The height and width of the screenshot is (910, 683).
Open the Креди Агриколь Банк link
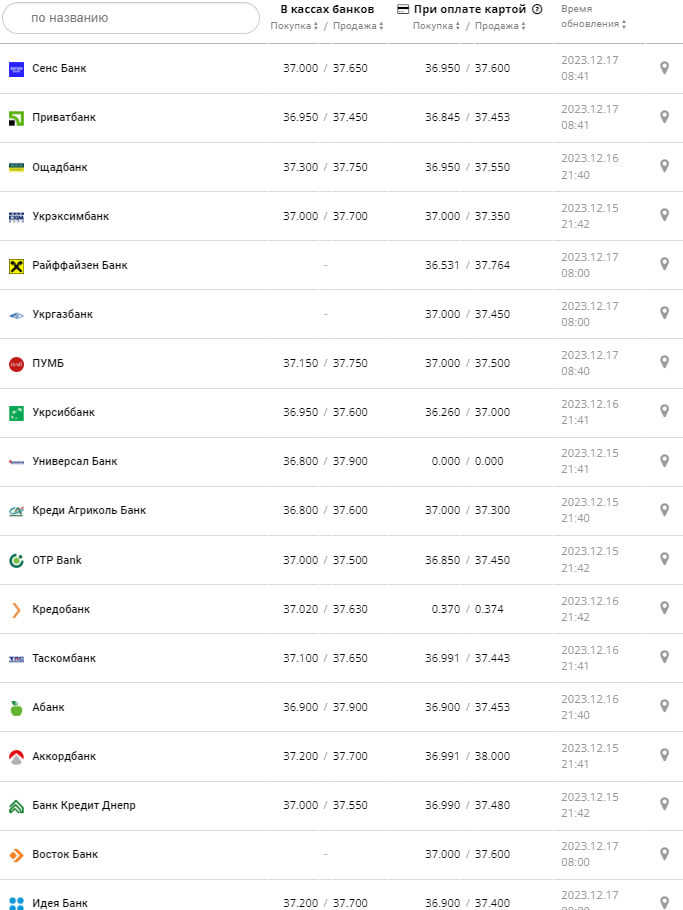[x=88, y=510]
